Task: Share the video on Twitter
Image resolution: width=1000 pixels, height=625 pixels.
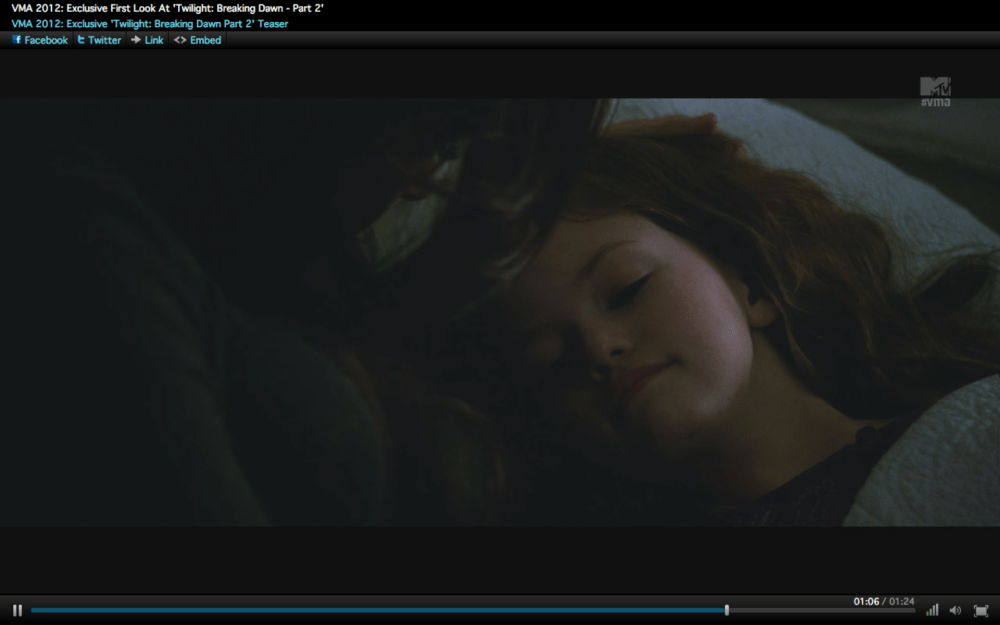Action: click(99, 40)
